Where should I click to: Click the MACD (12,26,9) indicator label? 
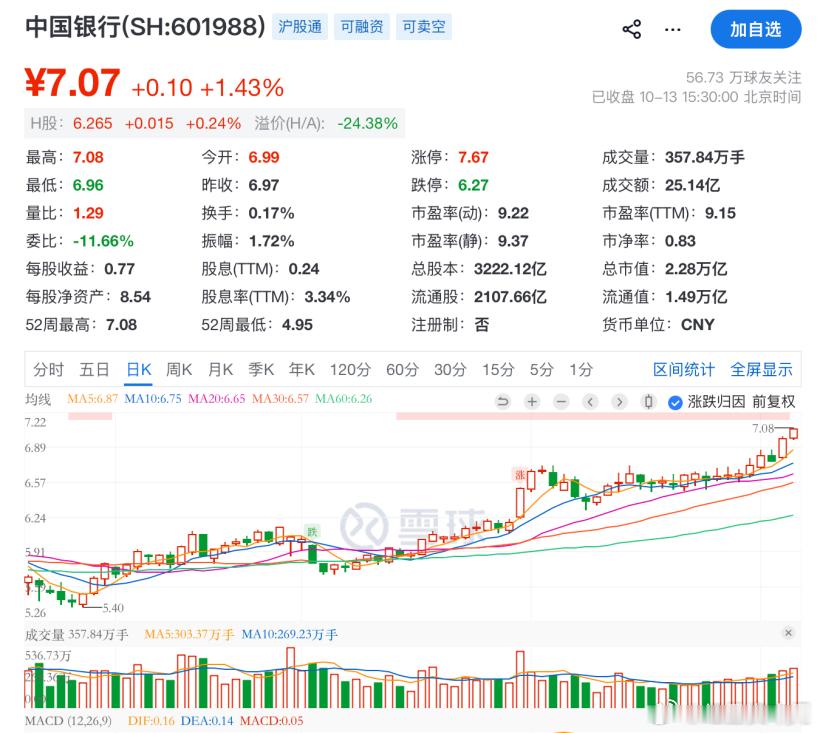(x=69, y=721)
